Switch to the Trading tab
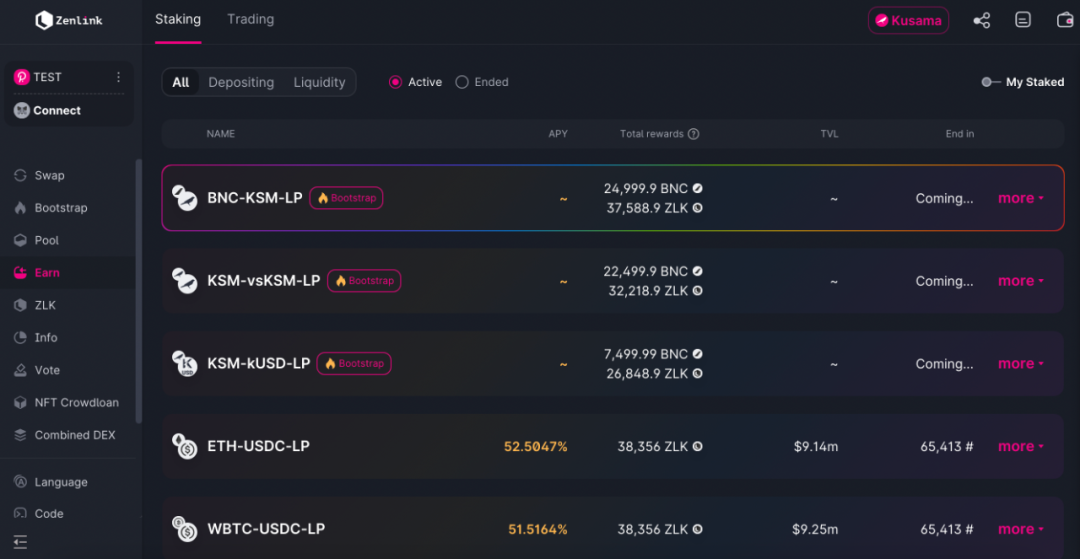This screenshot has width=1080, height=559. click(250, 19)
